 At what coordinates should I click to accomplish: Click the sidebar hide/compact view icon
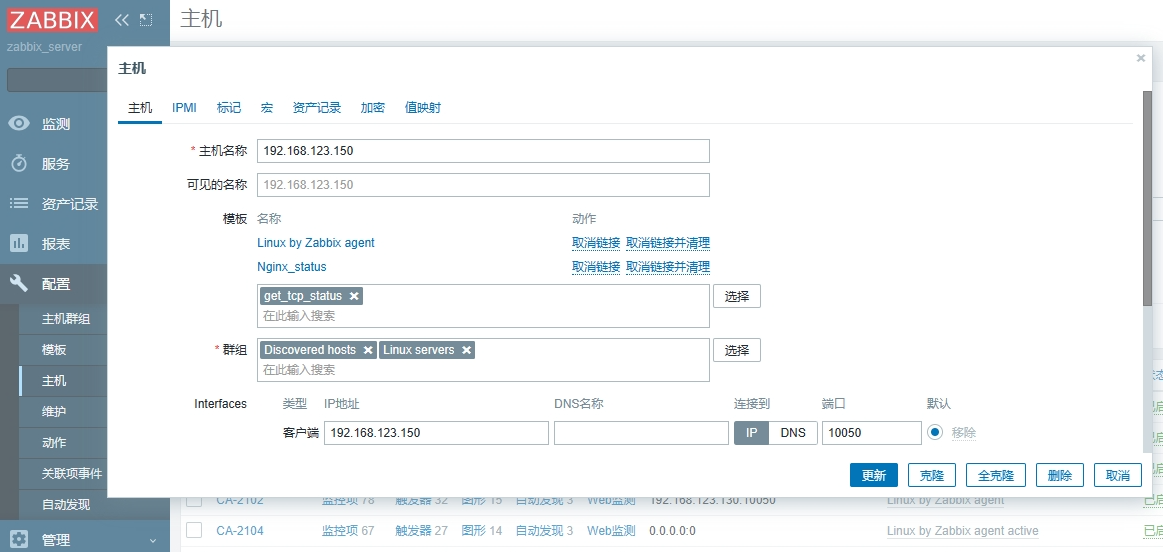(146, 19)
